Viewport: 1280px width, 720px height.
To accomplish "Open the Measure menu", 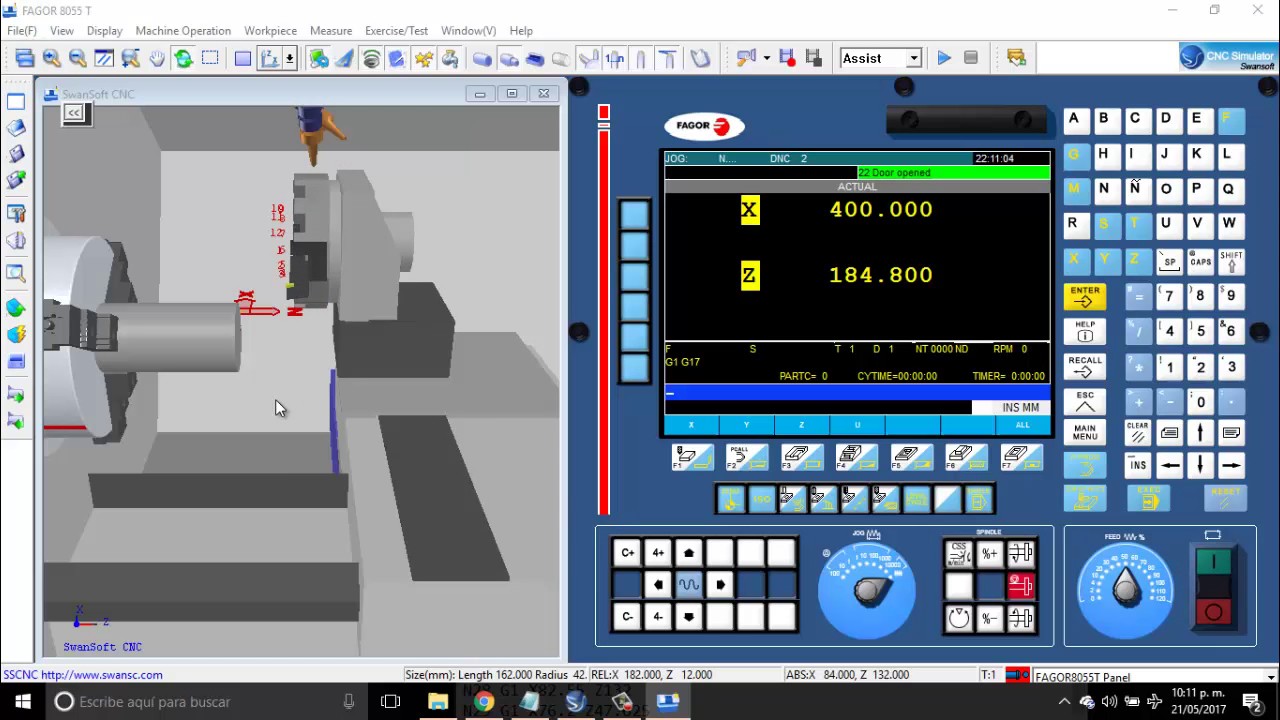I will coord(331,31).
